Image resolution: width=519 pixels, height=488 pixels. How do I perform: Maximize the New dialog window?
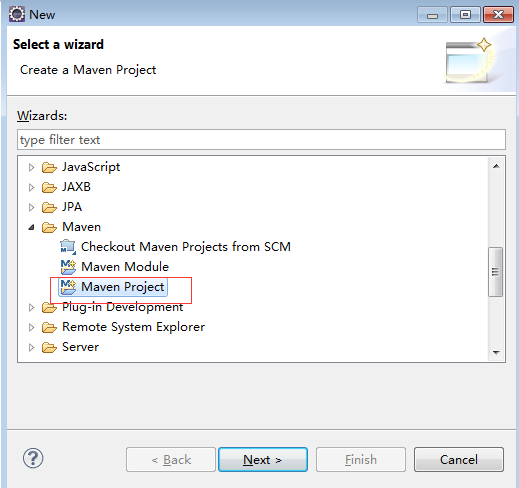[465, 15]
